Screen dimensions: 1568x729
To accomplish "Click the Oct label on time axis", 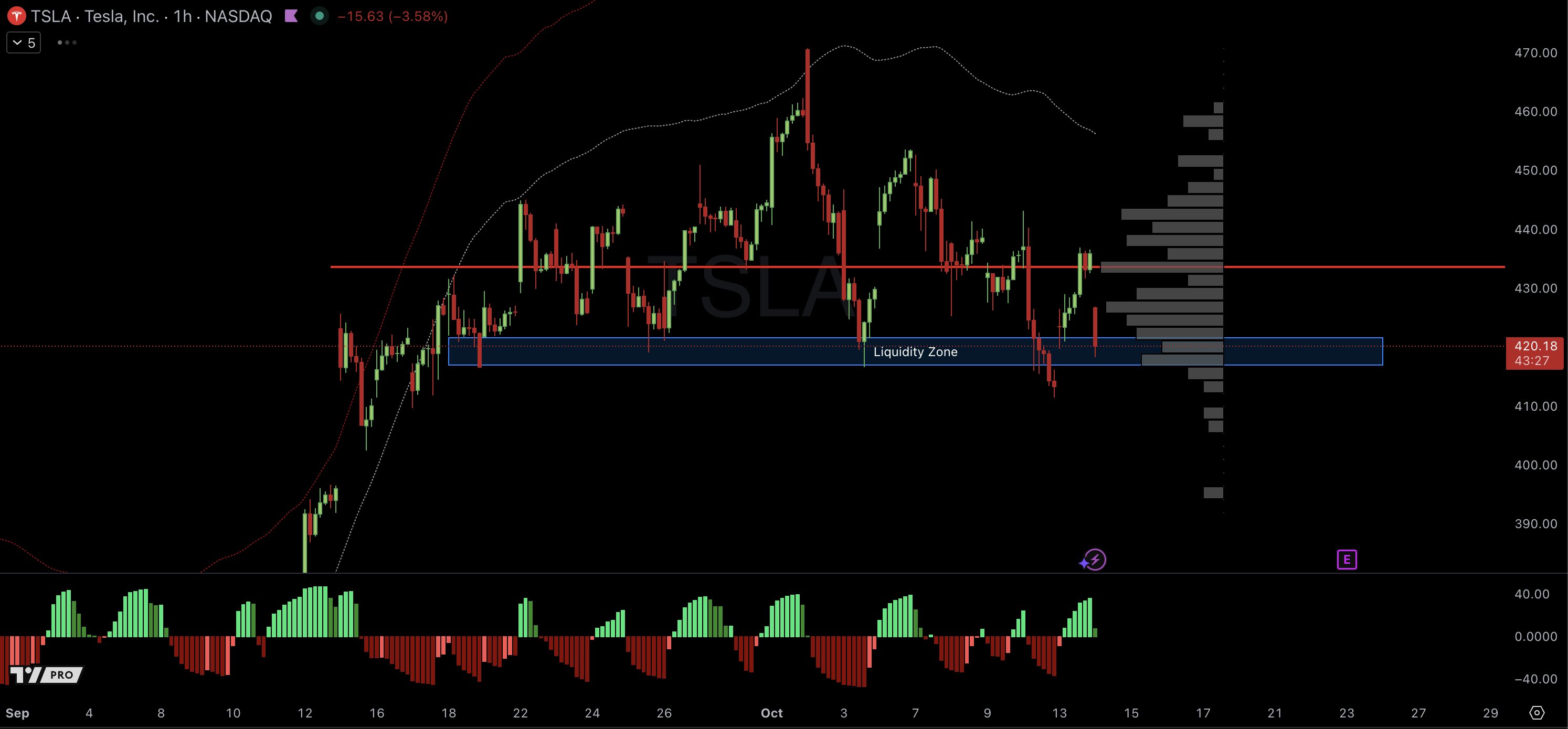I will (772, 713).
